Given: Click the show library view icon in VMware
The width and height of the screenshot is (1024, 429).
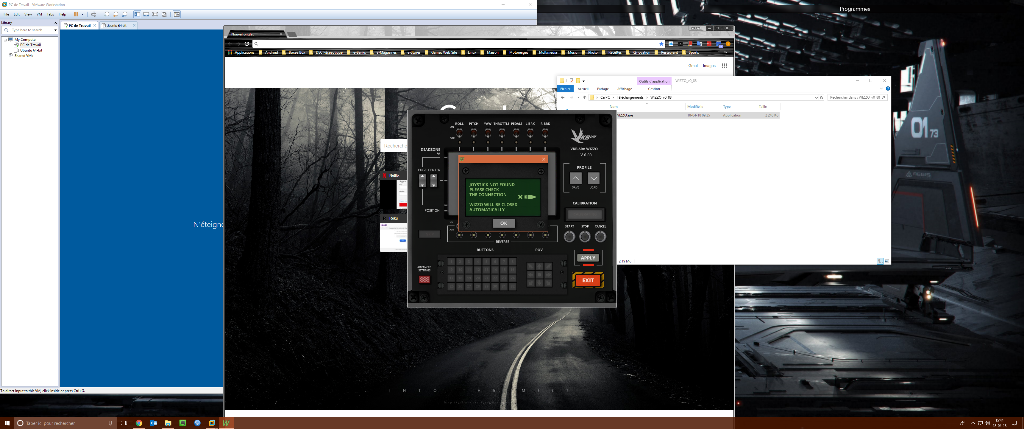Looking at the screenshot, I should pyautogui.click(x=137, y=14).
